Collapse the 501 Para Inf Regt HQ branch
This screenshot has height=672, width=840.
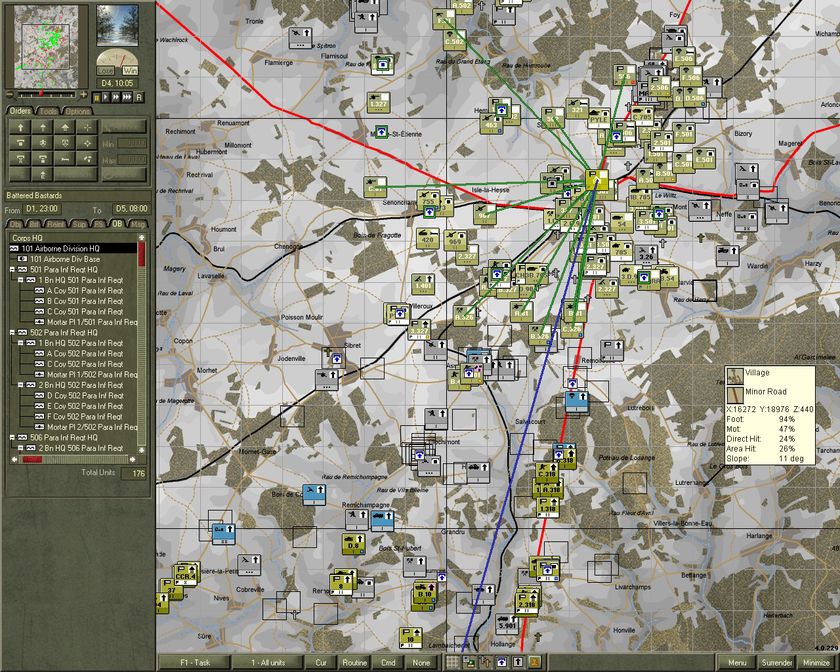coord(12,271)
